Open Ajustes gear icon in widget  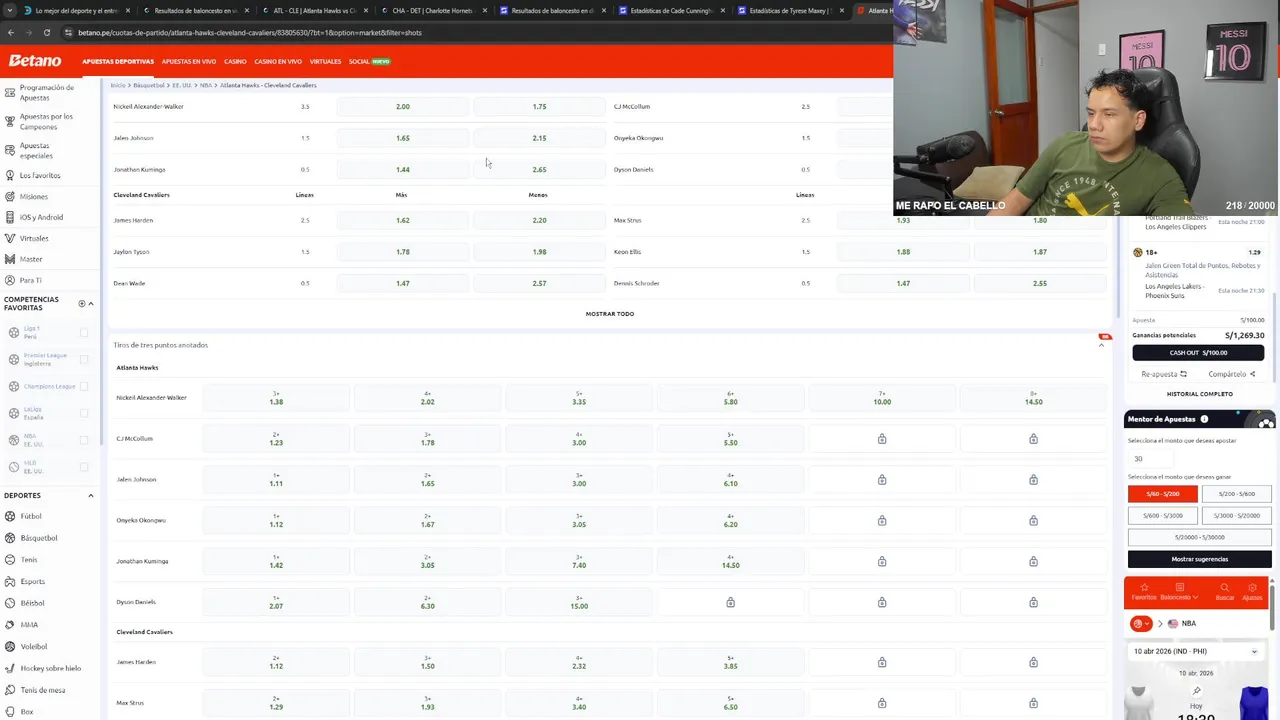coord(1252,590)
